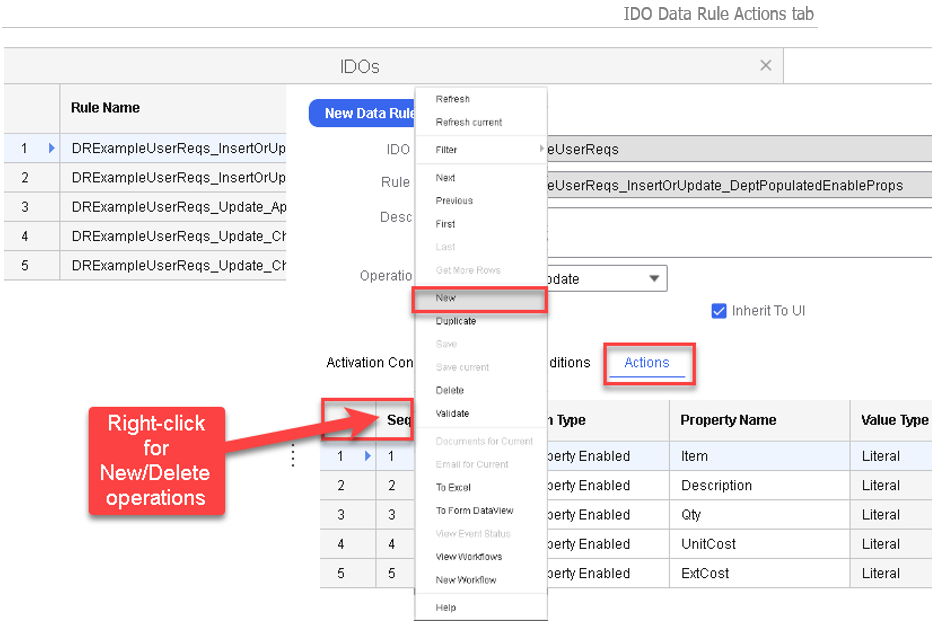Click current-row arrow indicator in actions row 1
The image size is (932, 630).
368,456
